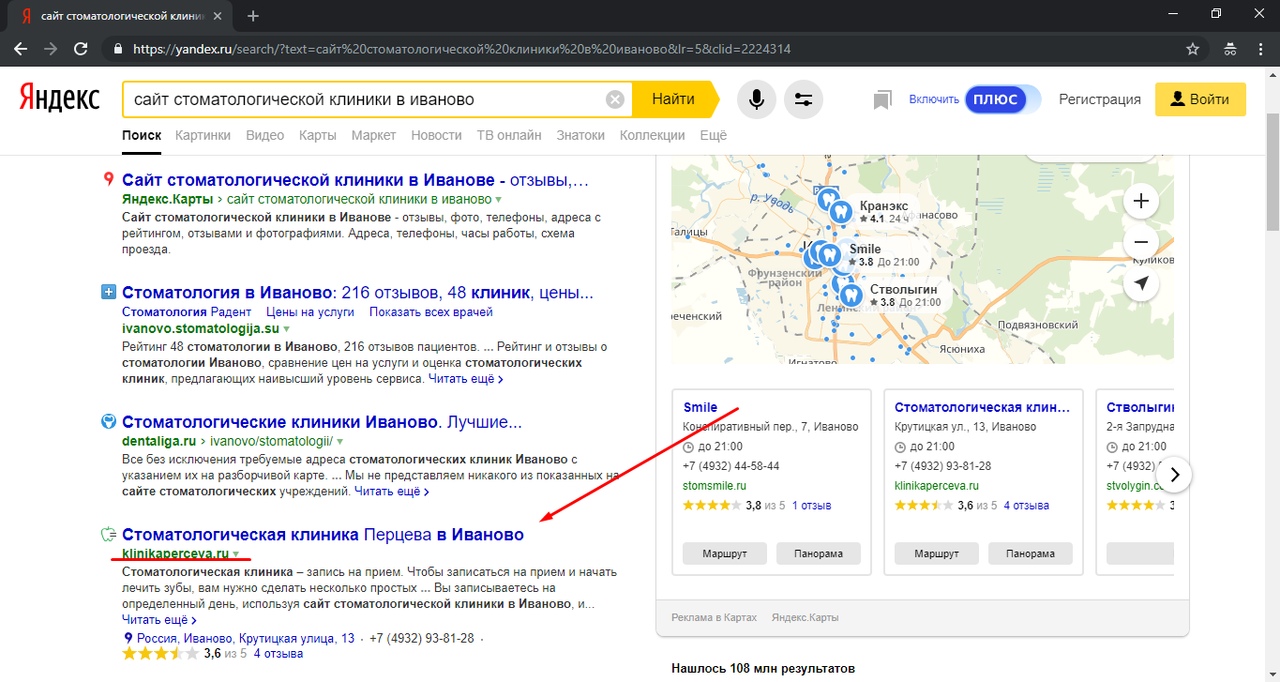Click Smile clinic marker on map

coord(829,254)
